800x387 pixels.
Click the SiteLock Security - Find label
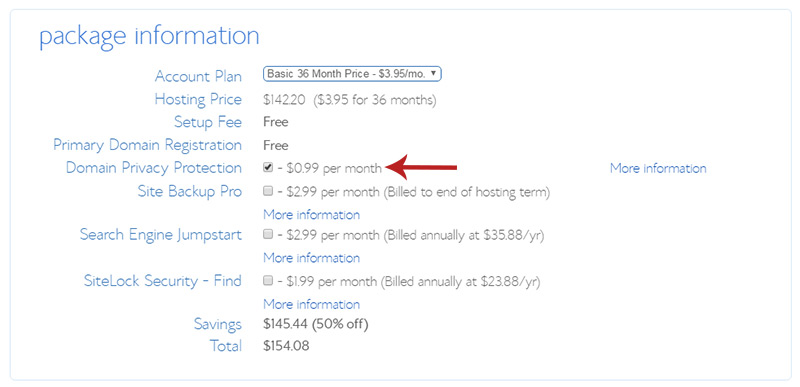coord(163,280)
